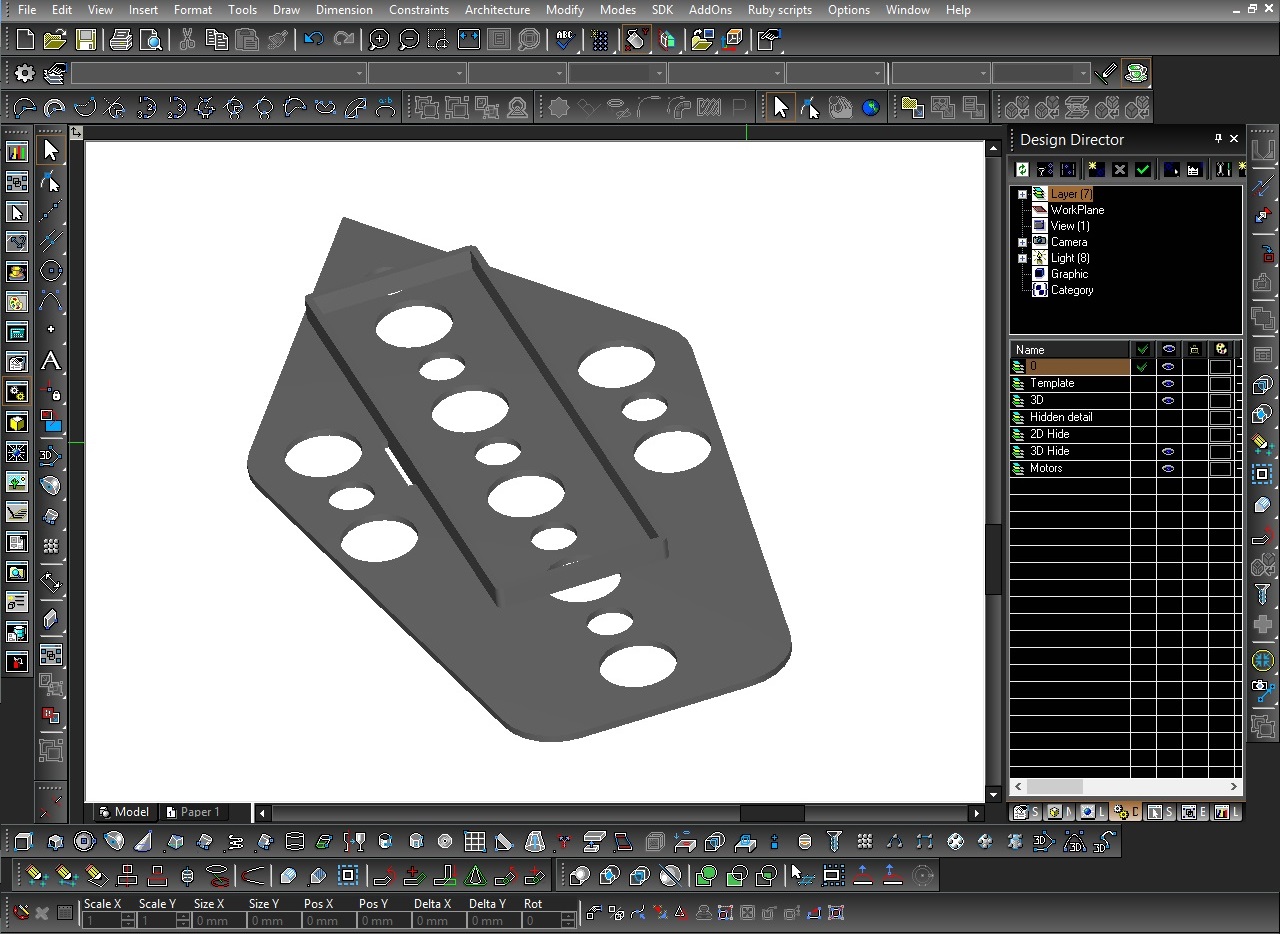Viewport: 1280px width, 934px height.
Task: Select the Cone tool in bottom toolbar
Action: [x=145, y=842]
